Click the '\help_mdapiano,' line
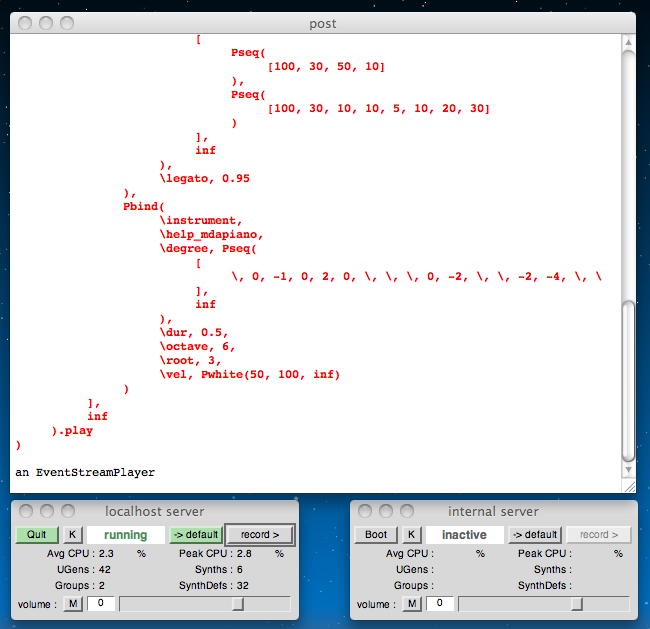The image size is (650, 629). (x=211, y=235)
